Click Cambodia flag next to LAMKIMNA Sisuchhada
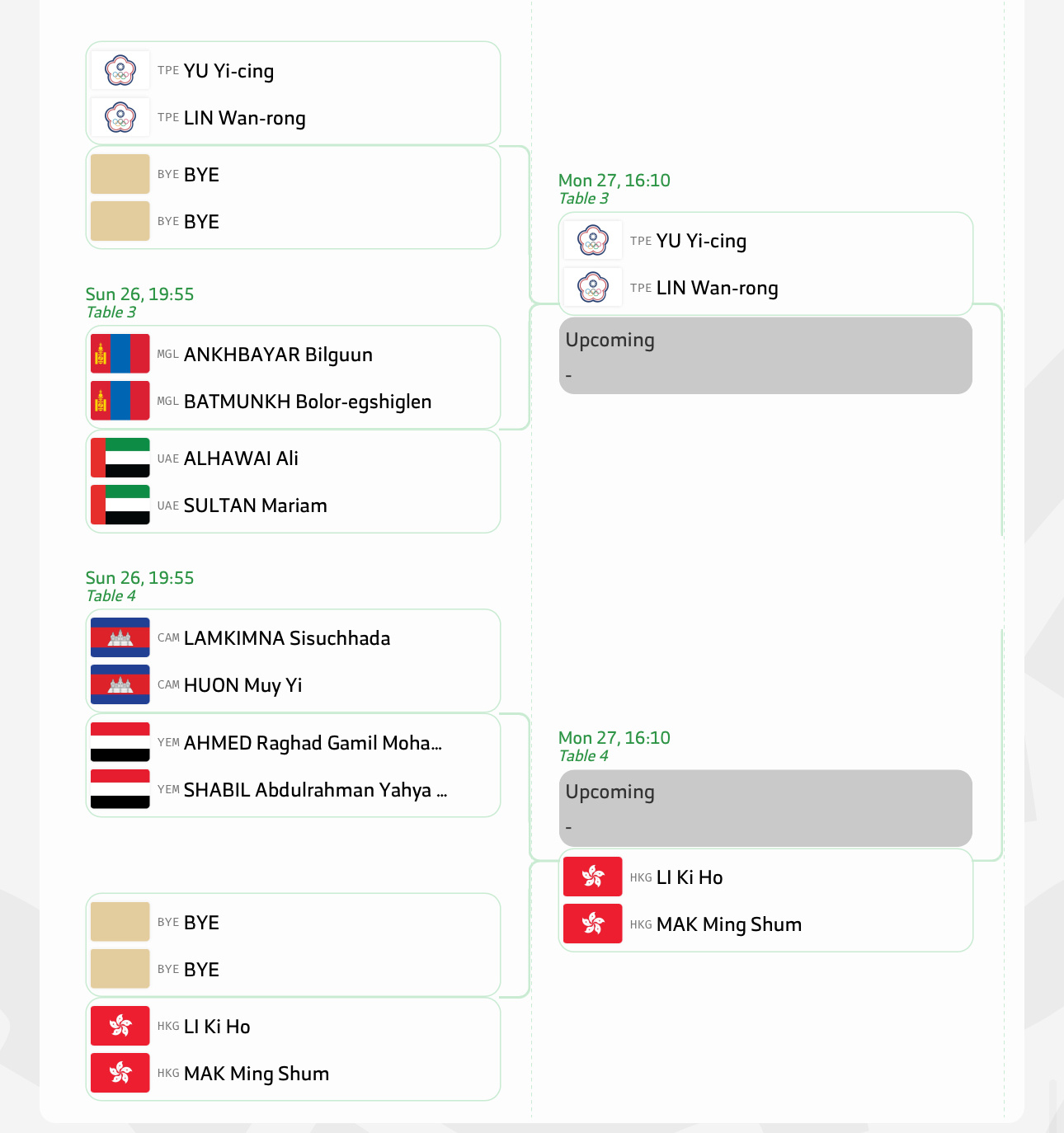The width and height of the screenshot is (1064, 1133). coord(120,637)
